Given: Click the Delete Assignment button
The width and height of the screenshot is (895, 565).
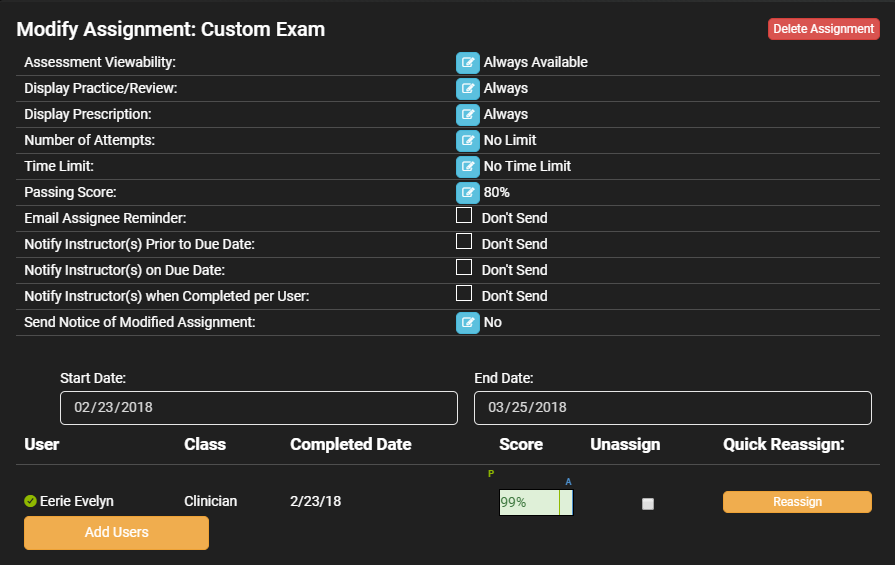Looking at the screenshot, I should click(824, 29).
